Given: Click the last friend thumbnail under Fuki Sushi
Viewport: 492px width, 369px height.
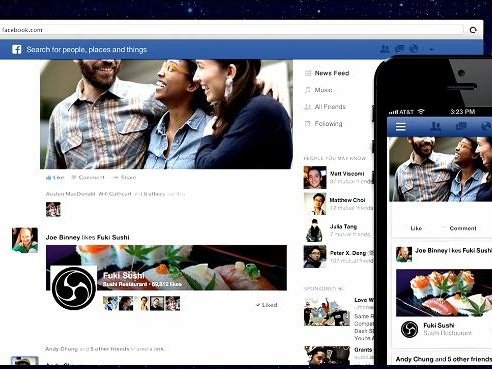Looking at the screenshot, I should click(173, 304).
